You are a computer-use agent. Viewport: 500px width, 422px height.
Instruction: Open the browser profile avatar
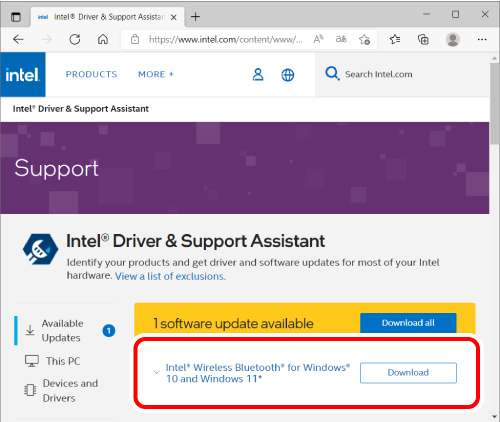453,40
